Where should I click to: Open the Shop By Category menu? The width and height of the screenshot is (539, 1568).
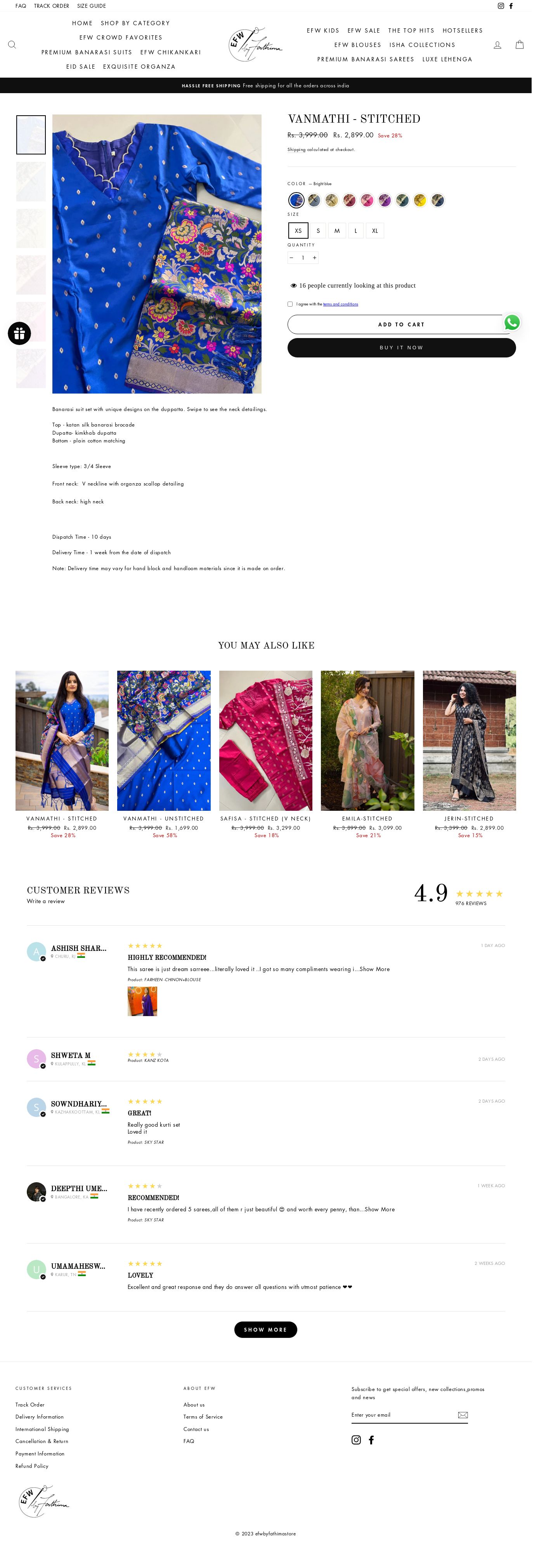coord(137,23)
